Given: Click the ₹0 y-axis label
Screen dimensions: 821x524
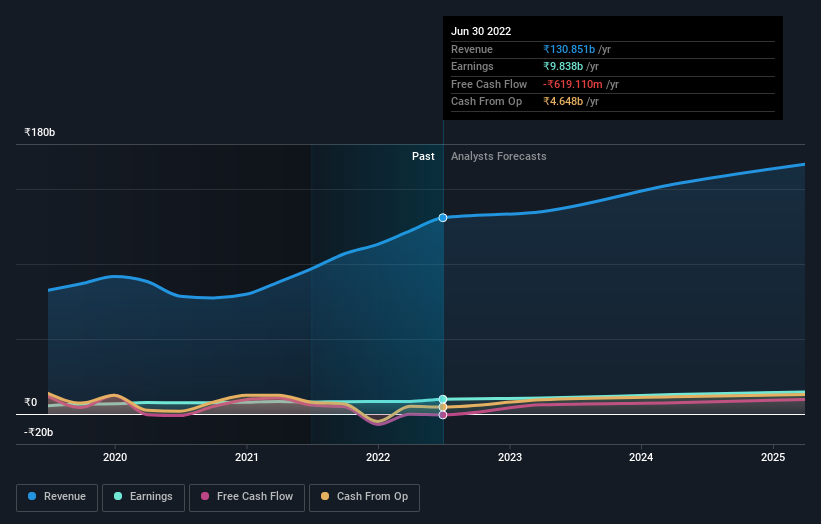Looking at the screenshot, I should pos(31,403).
